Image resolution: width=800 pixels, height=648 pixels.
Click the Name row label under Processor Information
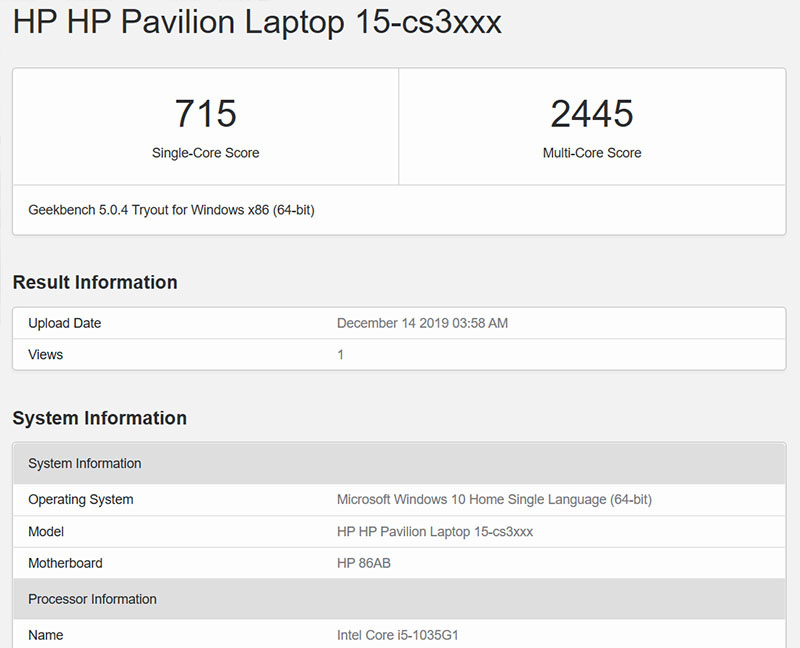click(x=46, y=635)
